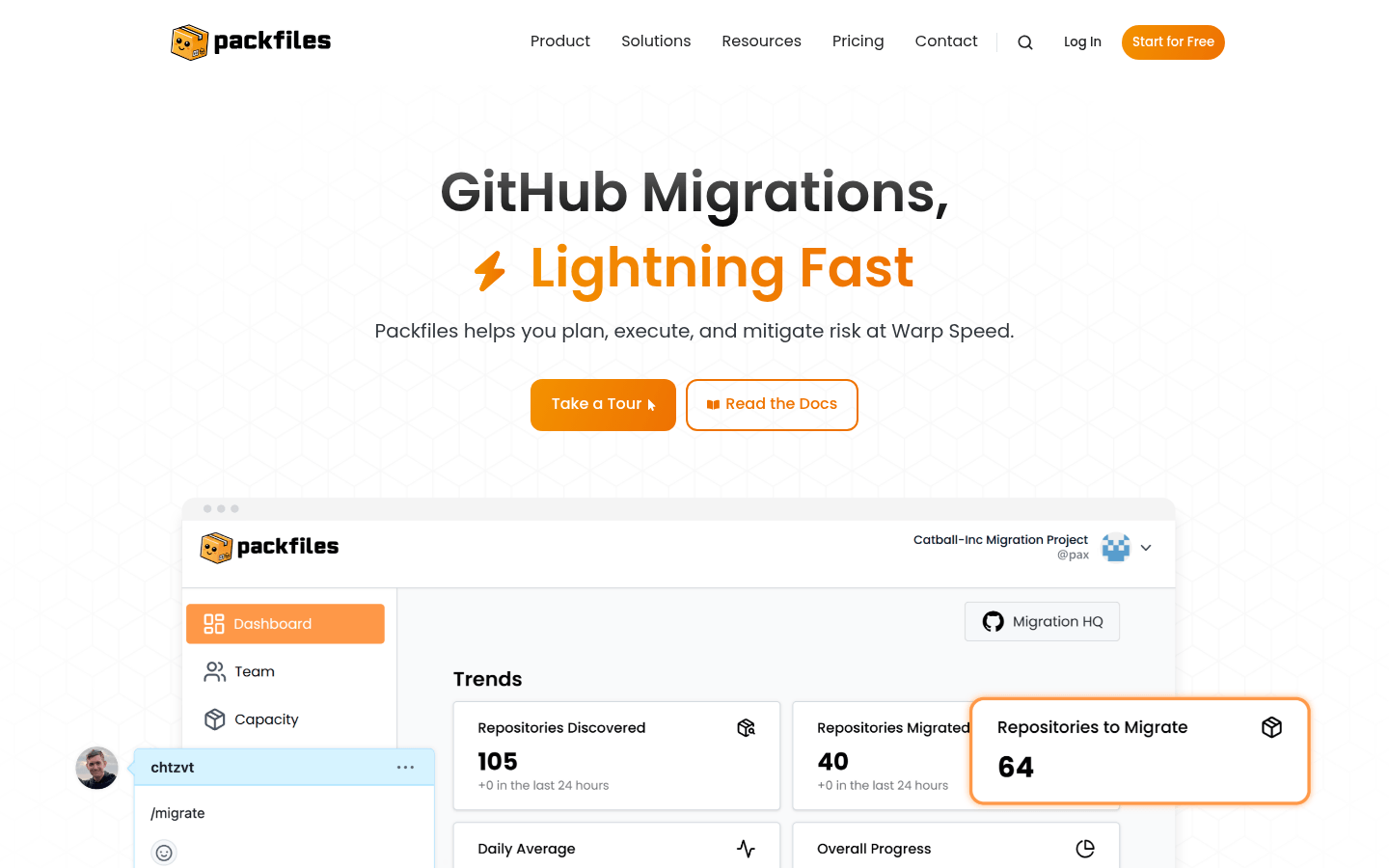Click the GitHub octocat icon in Migration HQ
Viewport: 1389px width, 868px height.
(993, 622)
